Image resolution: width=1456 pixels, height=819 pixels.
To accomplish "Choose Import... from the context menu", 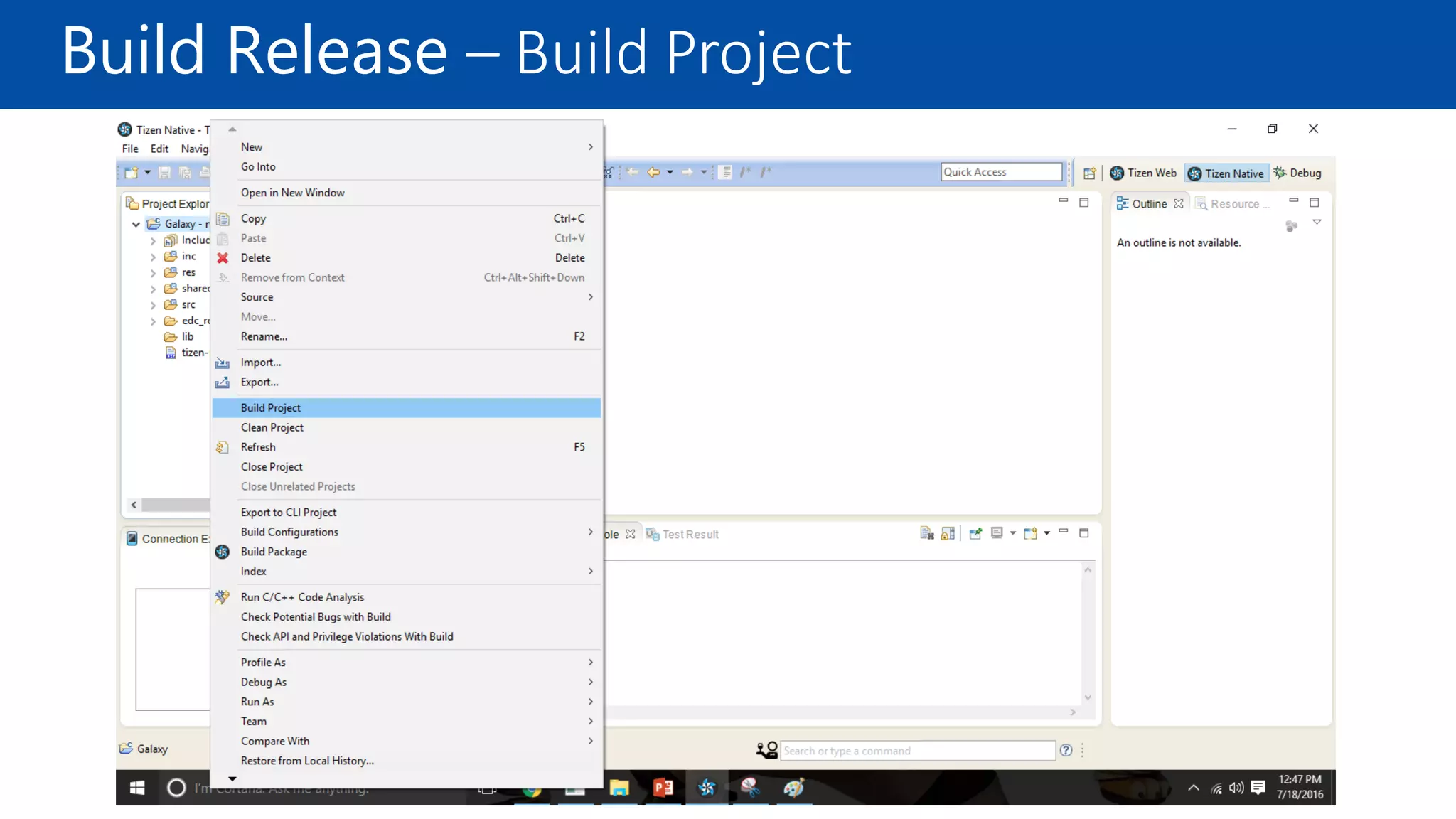I will 406,363.
